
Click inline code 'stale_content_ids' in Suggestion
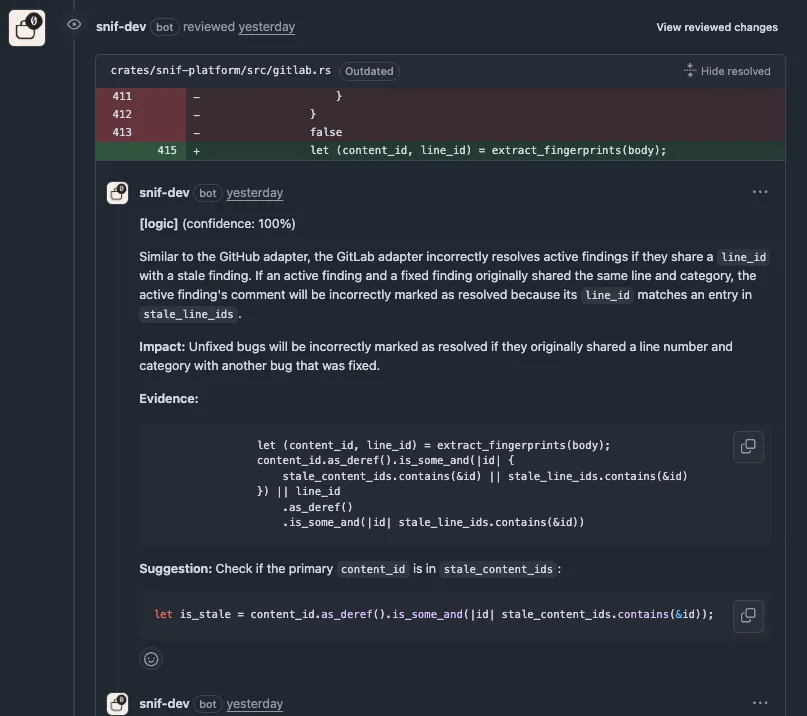click(498, 569)
